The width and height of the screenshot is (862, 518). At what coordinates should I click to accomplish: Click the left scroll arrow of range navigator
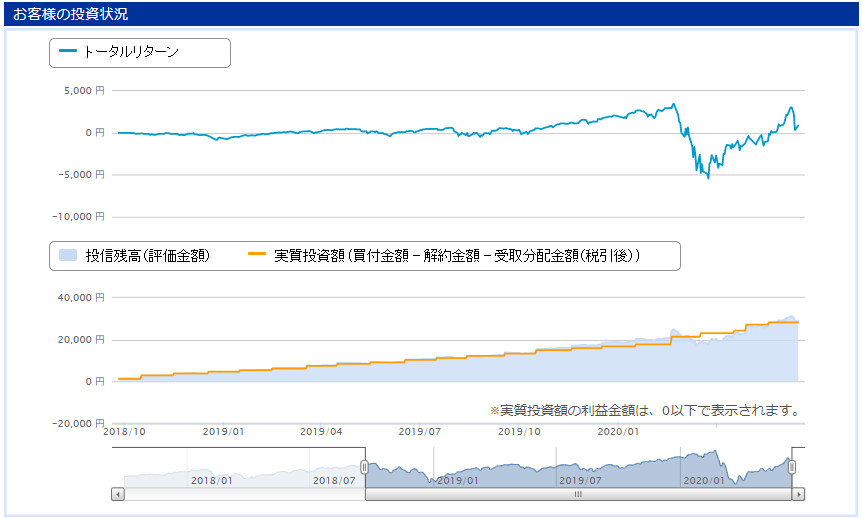pos(118,494)
